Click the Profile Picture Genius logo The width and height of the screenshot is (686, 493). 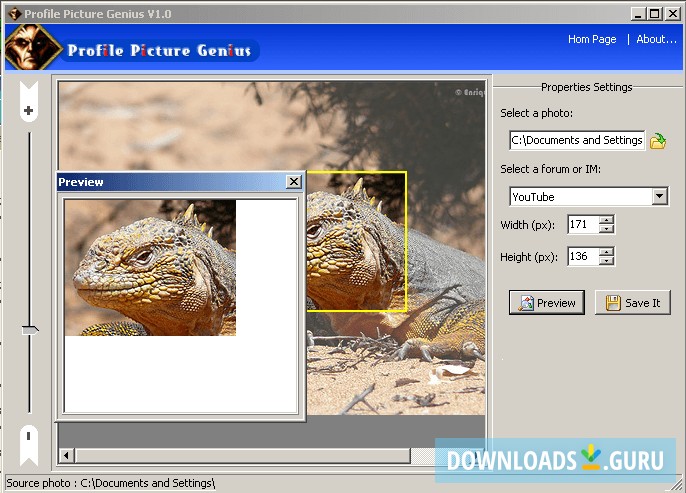click(x=32, y=47)
